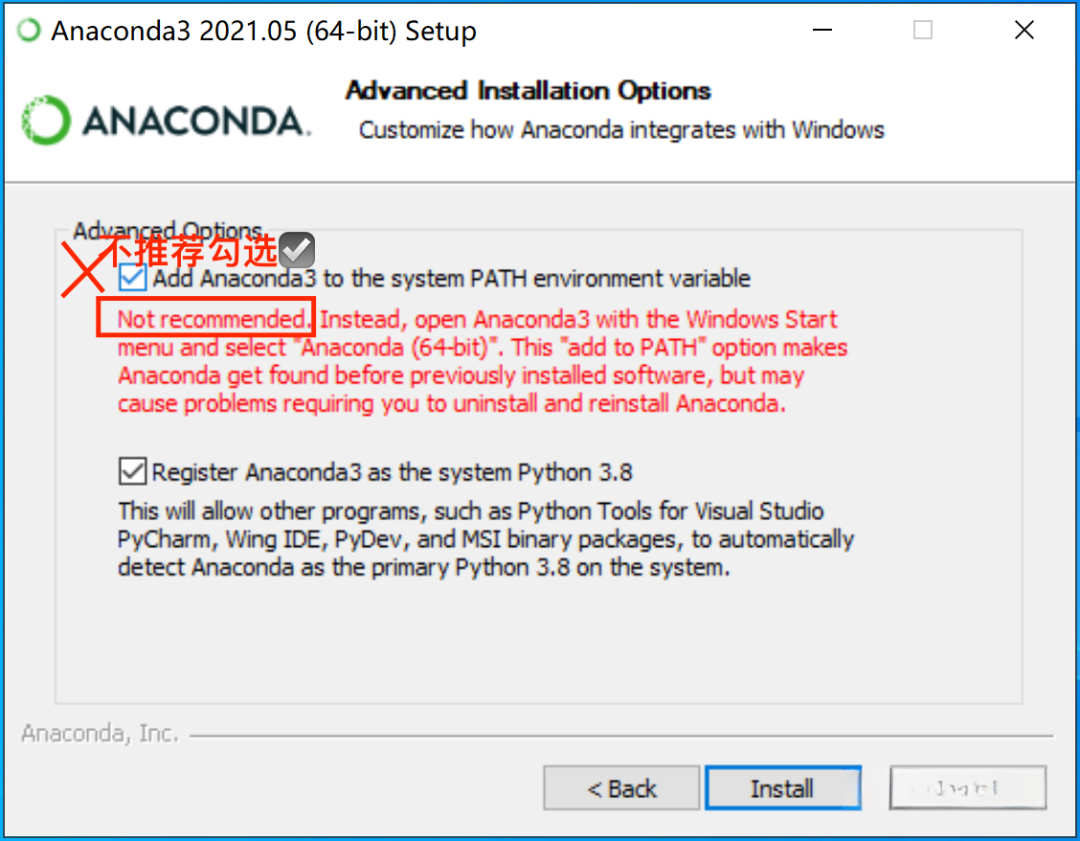This screenshot has height=841, width=1080.
Task: Click the "Advanced Installation Options" heading
Action: [x=528, y=91]
